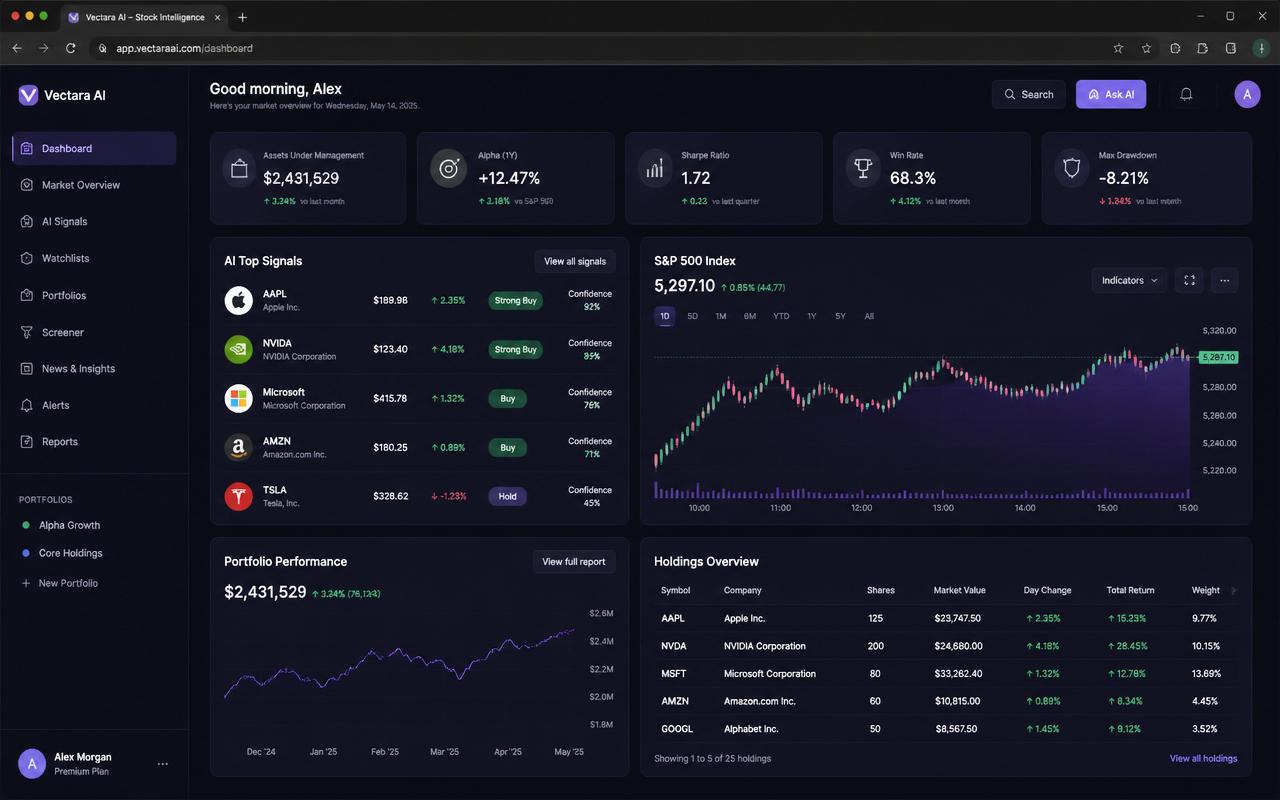Click the Ask AI button
Image resolution: width=1280 pixels, height=800 pixels.
coord(1111,94)
